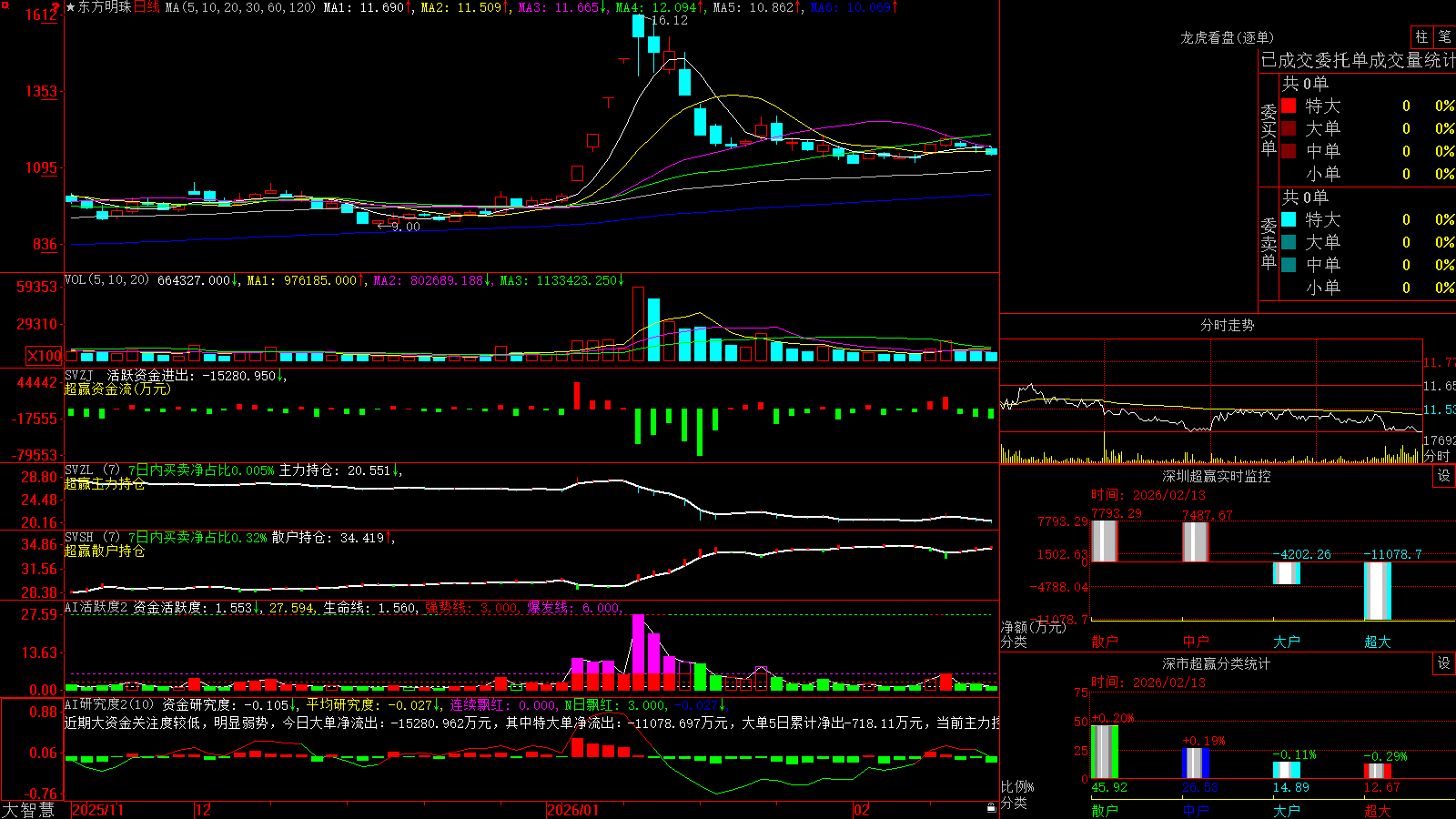This screenshot has width=1456, height=819.
Task: Click the cyan 特大 sell-order swatch
Action: point(1289,219)
